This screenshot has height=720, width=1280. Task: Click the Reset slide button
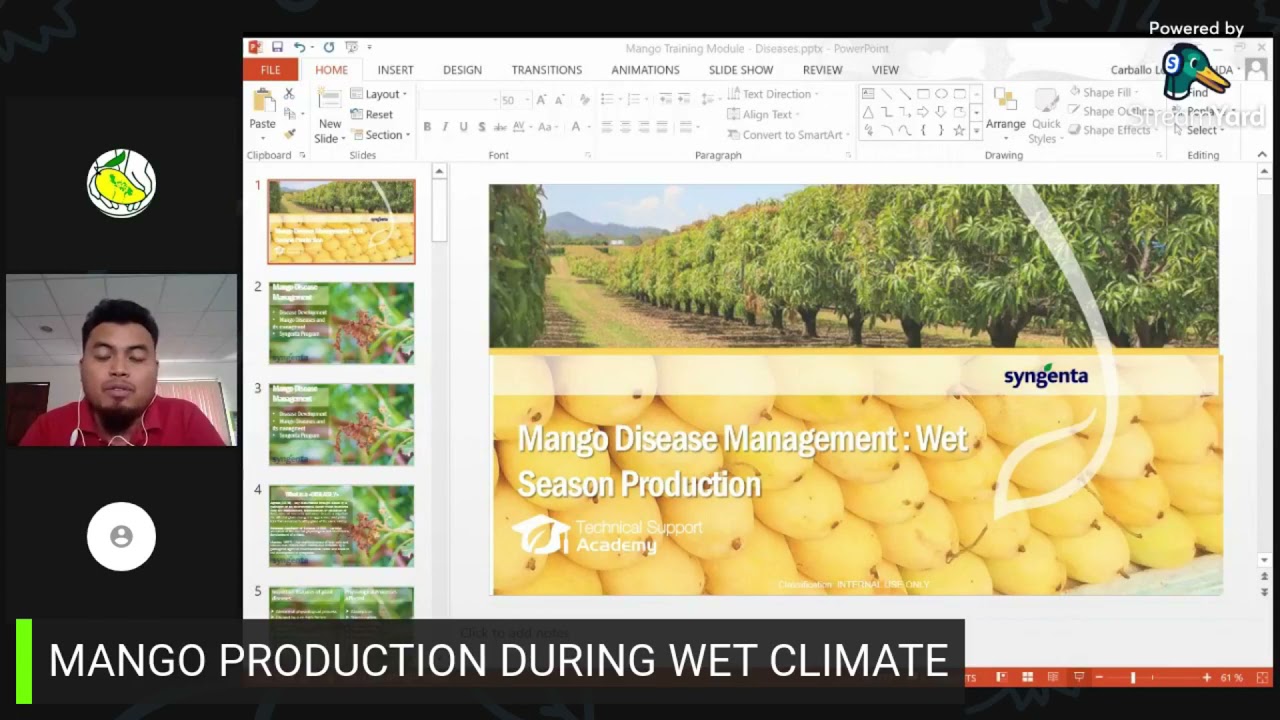coord(371,115)
